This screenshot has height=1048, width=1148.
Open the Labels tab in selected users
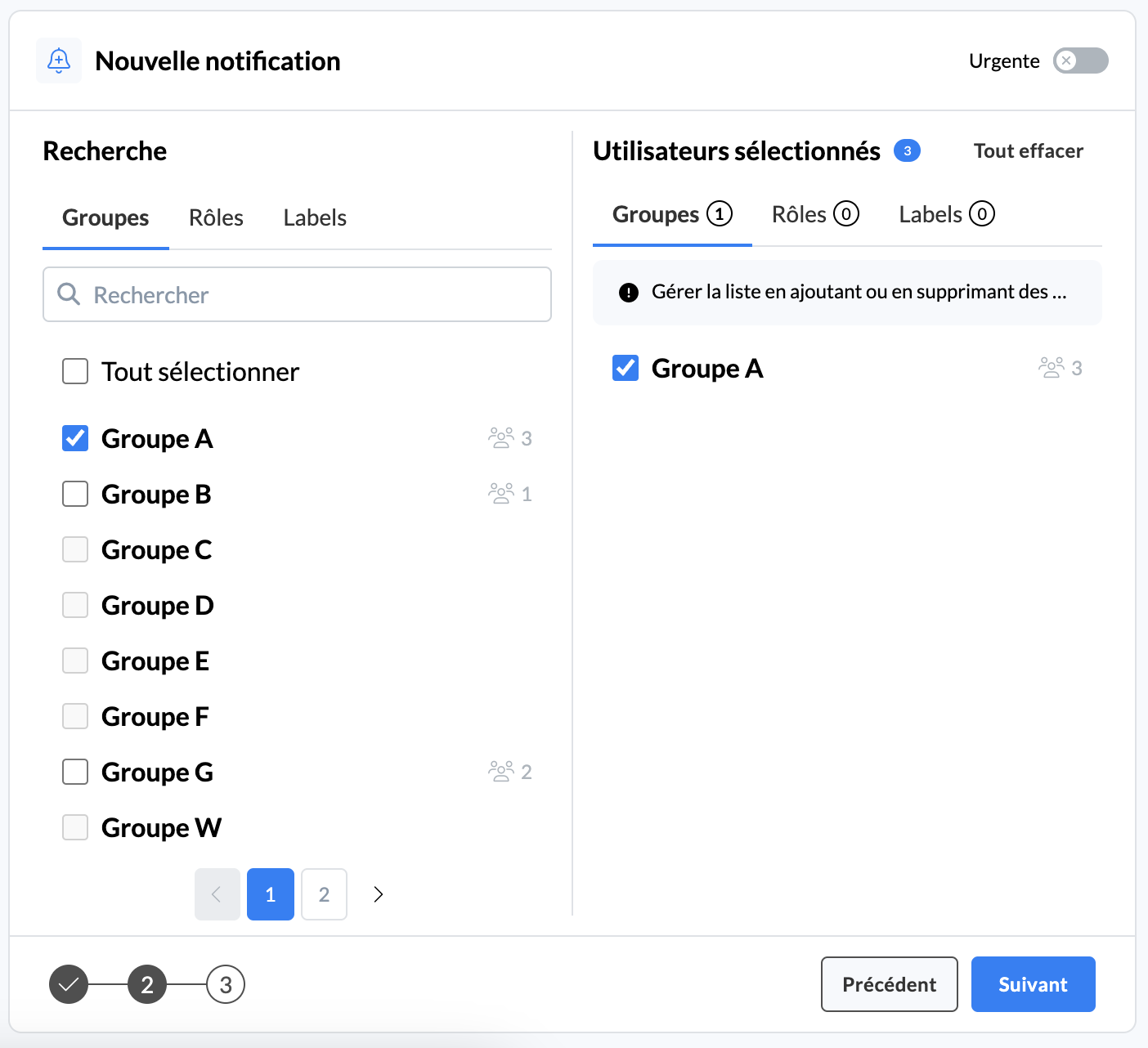point(945,214)
